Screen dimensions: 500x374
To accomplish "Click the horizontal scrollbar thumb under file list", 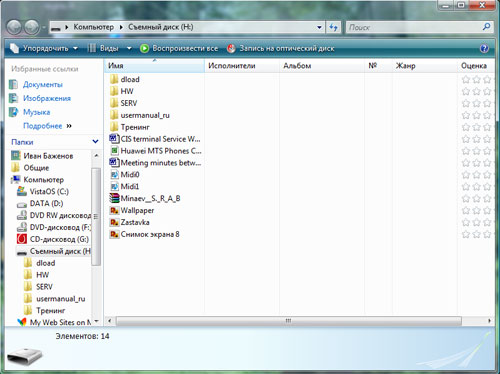I will tap(289, 321).
